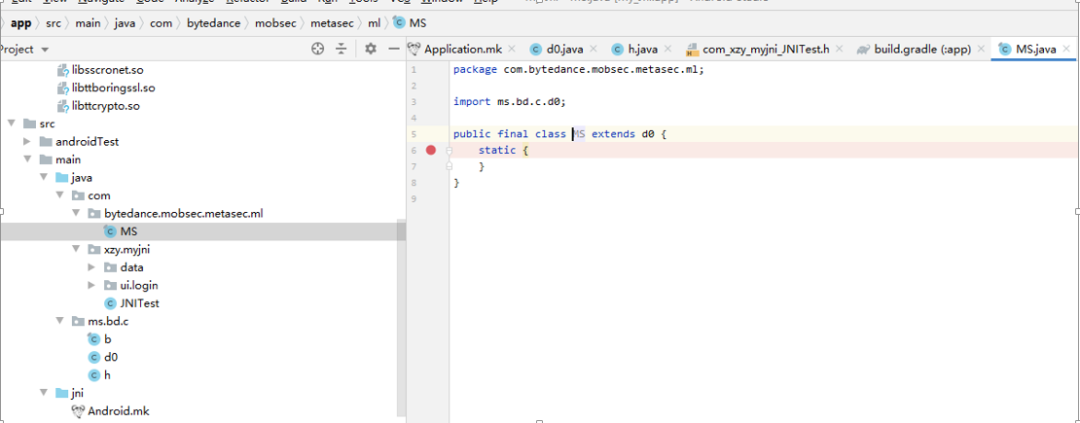The width and height of the screenshot is (1080, 423).
Task: Collapse the java folder arrow
Action: pos(43,178)
